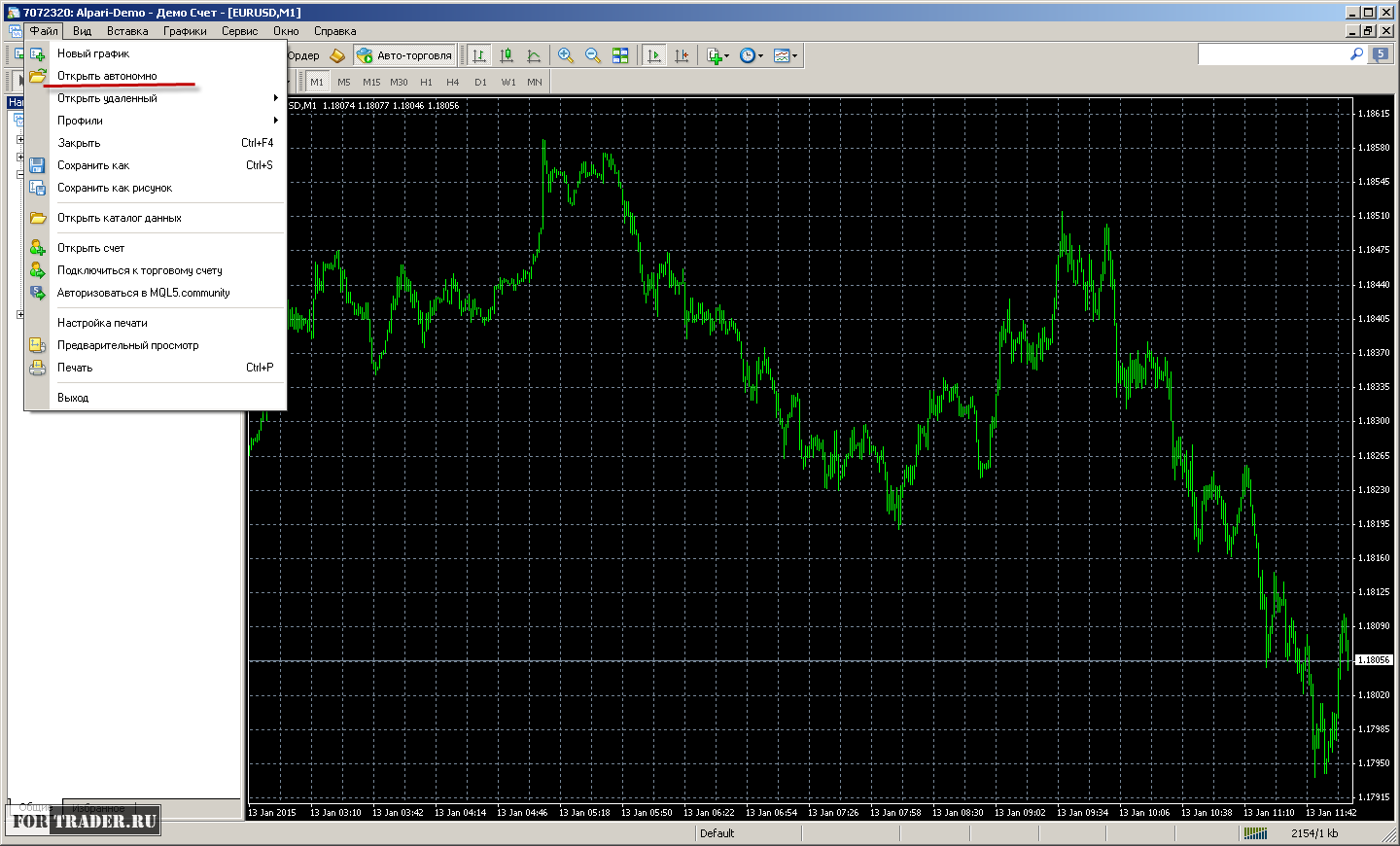Click the user icon for Открыть счет

pyautogui.click(x=37, y=248)
